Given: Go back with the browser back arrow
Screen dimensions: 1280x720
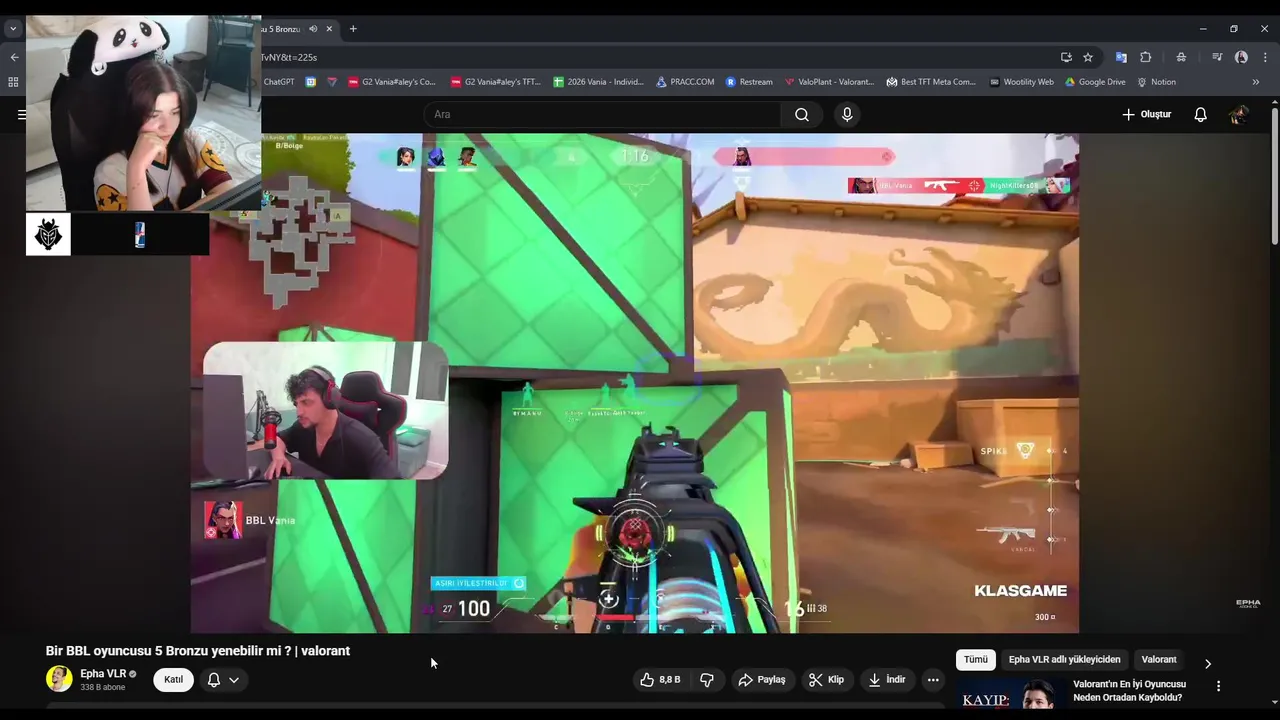Looking at the screenshot, I should (14, 57).
